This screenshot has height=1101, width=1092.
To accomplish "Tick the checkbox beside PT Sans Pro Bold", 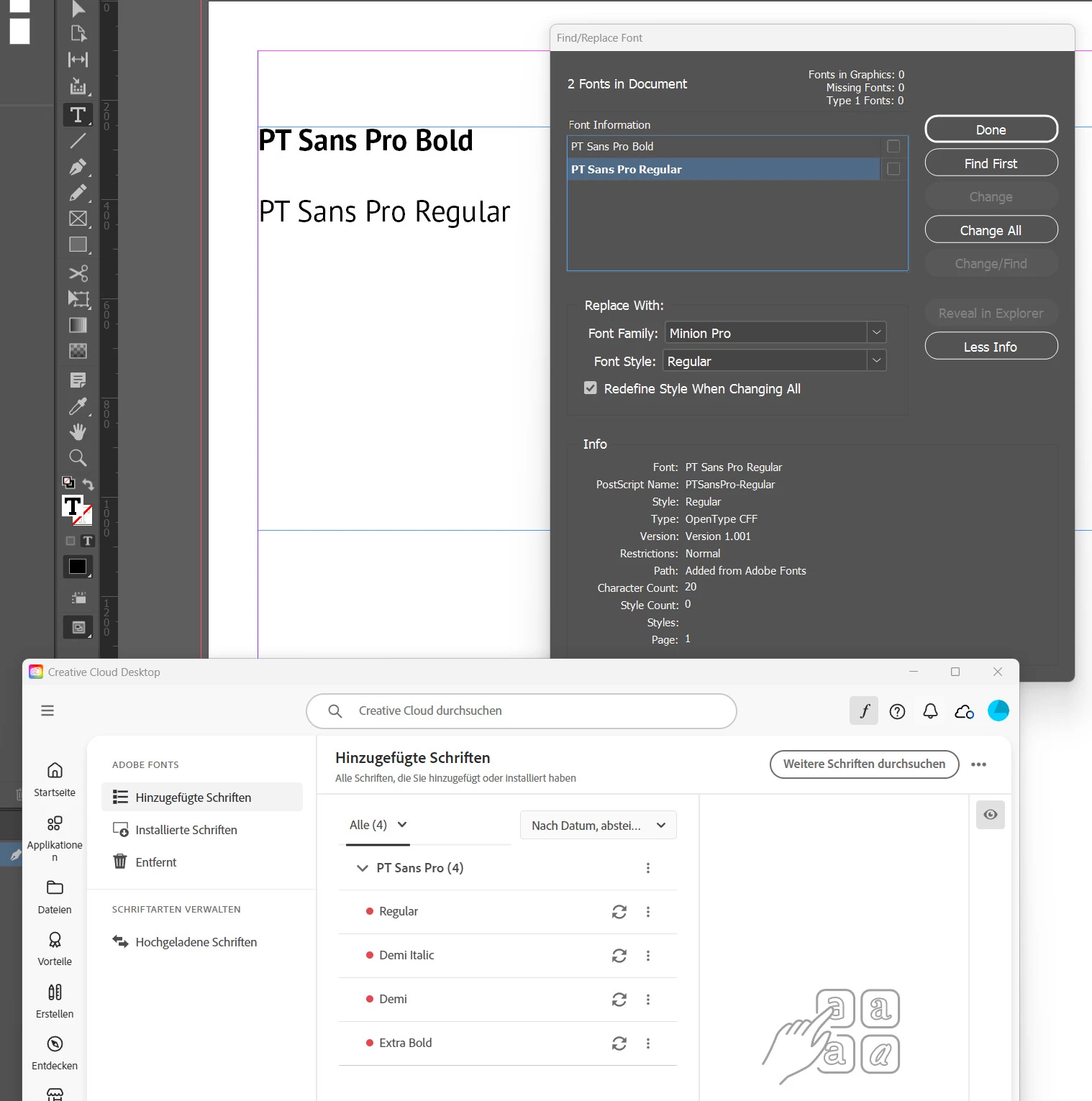I will click(893, 146).
